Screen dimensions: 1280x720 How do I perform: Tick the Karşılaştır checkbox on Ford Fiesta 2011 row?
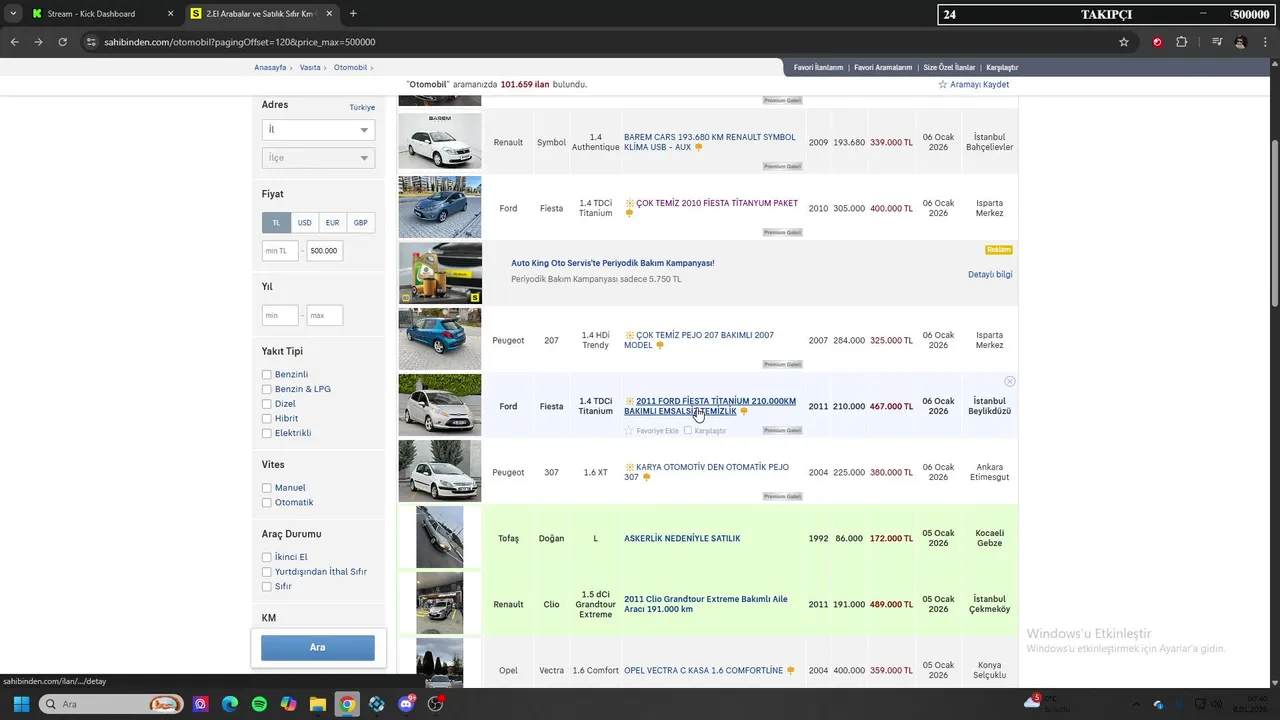tap(688, 431)
